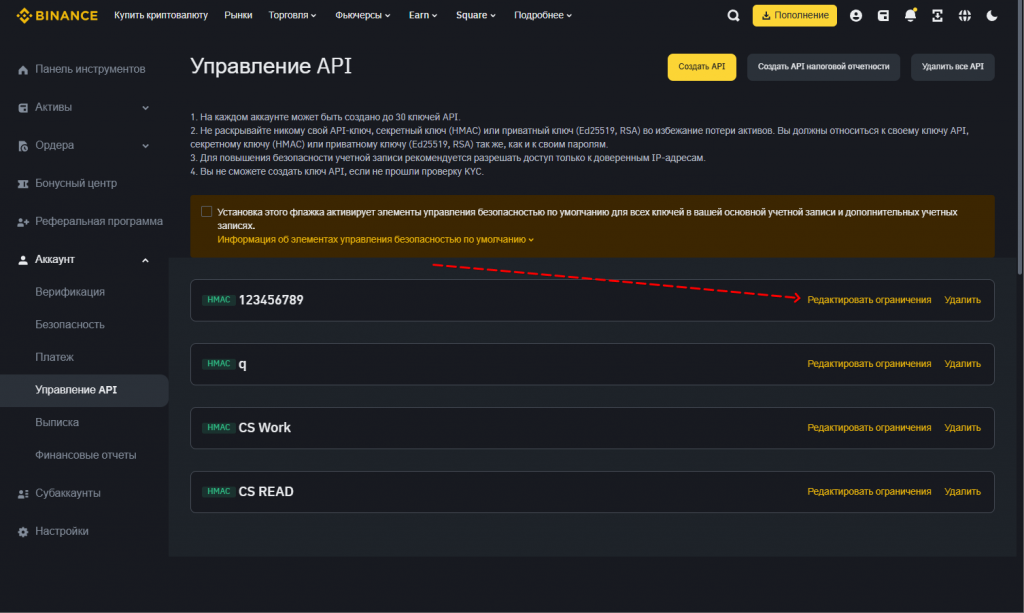The image size is (1024, 613).
Task: Click the q key name
Action: click(243, 364)
